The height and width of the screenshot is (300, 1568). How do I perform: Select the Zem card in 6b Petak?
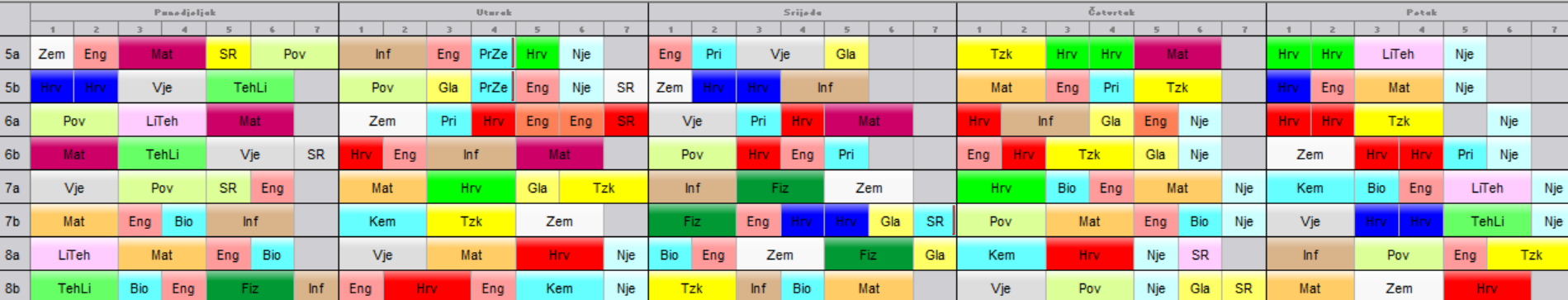tap(1310, 155)
